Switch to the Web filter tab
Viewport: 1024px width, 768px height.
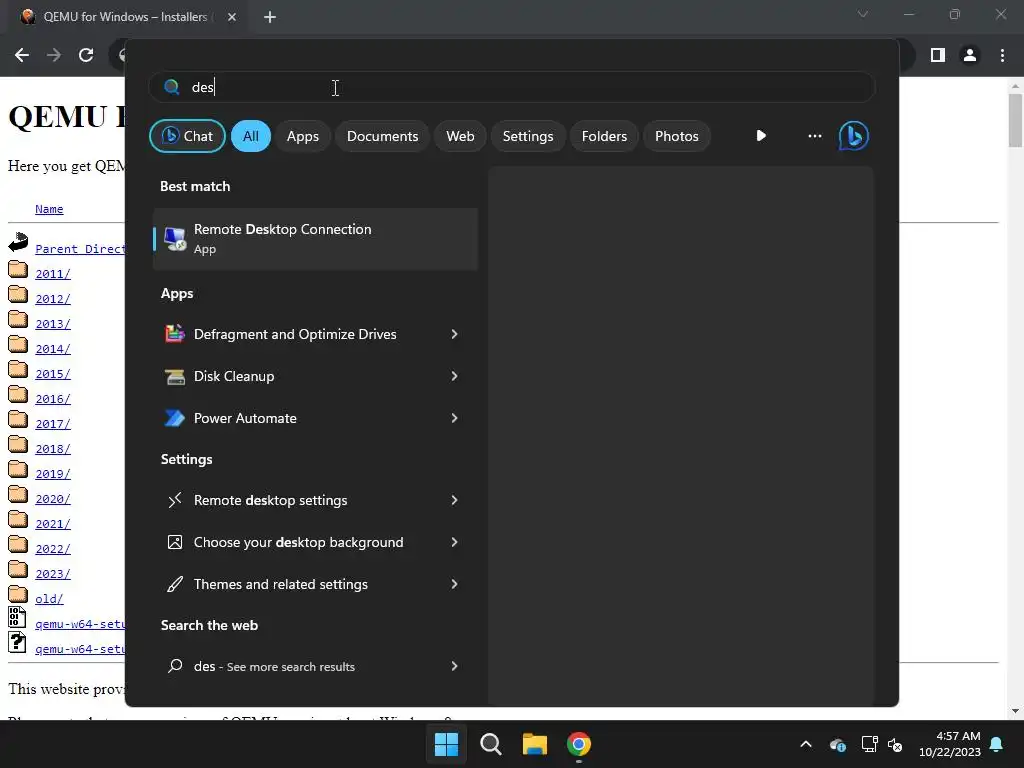(x=460, y=136)
